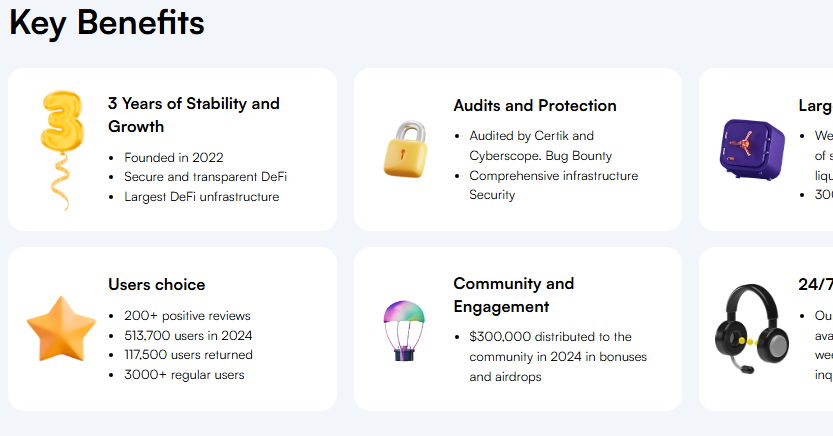Viewport: 833px width, 436px height.
Task: Click the Audits and Protection title
Action: [534, 105]
